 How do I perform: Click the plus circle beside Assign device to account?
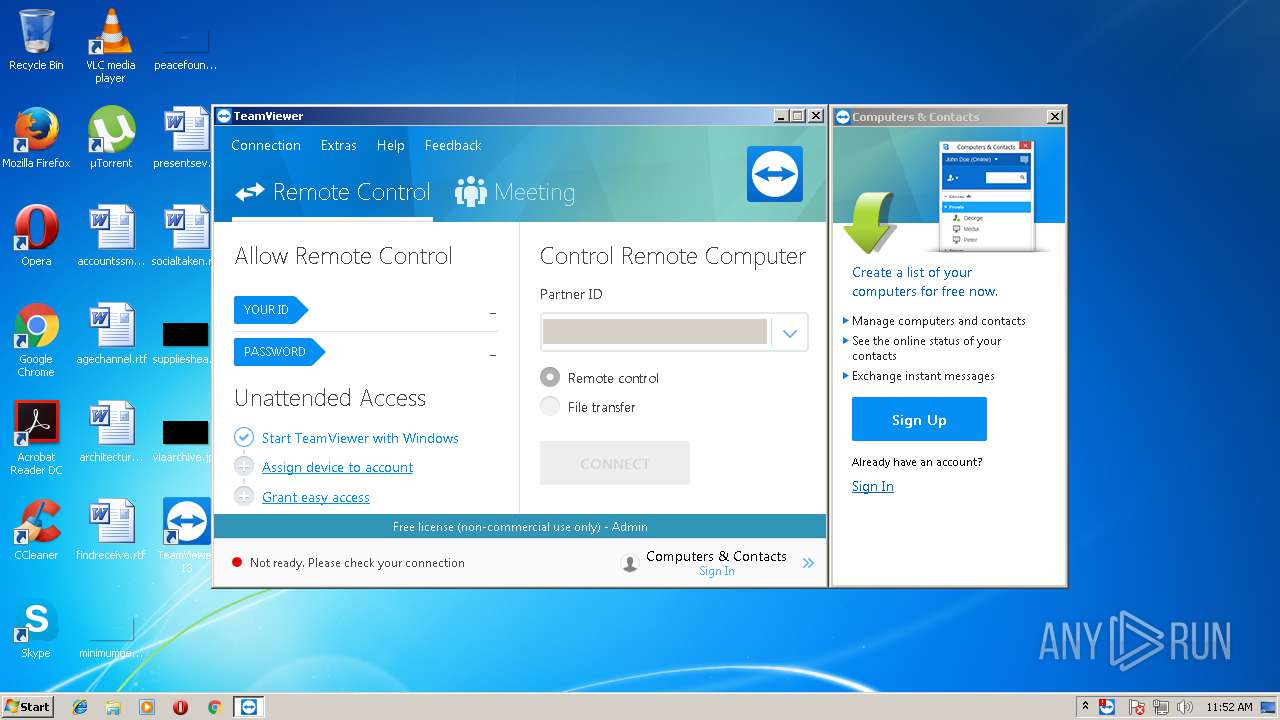(244, 466)
